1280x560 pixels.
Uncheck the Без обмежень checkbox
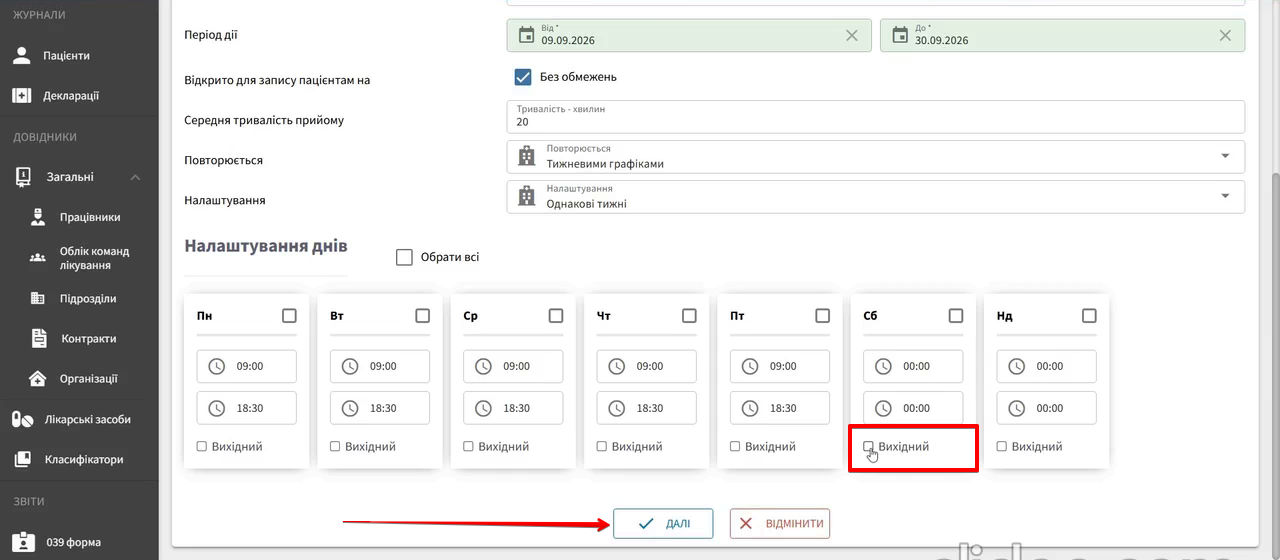(x=522, y=77)
